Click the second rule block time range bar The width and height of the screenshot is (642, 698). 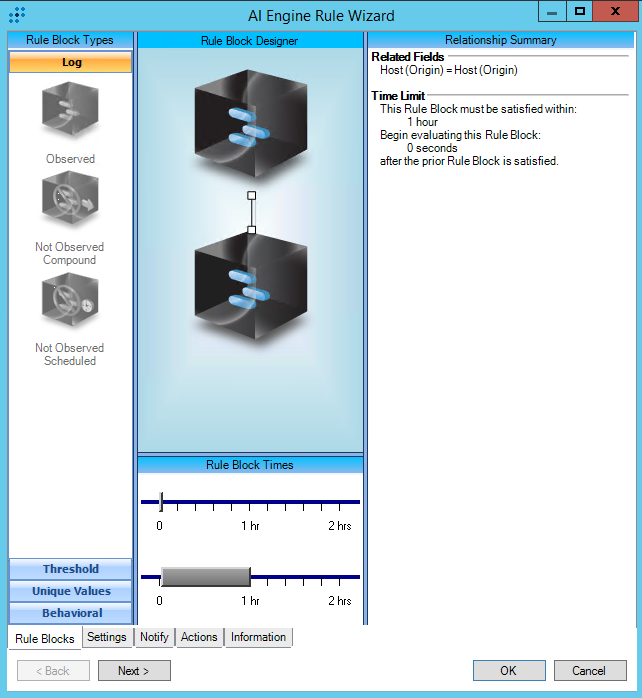205,577
